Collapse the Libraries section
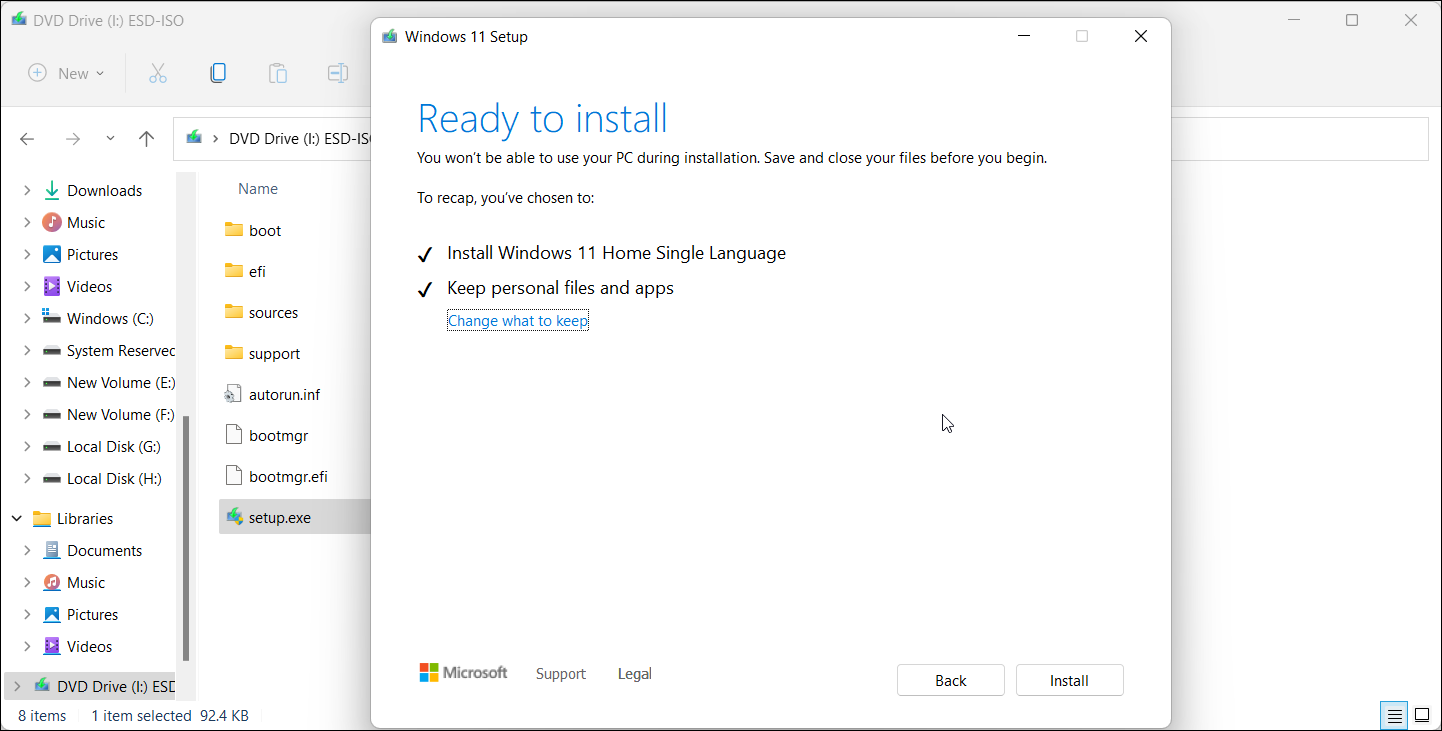Viewport: 1442px width, 731px height. (x=16, y=518)
